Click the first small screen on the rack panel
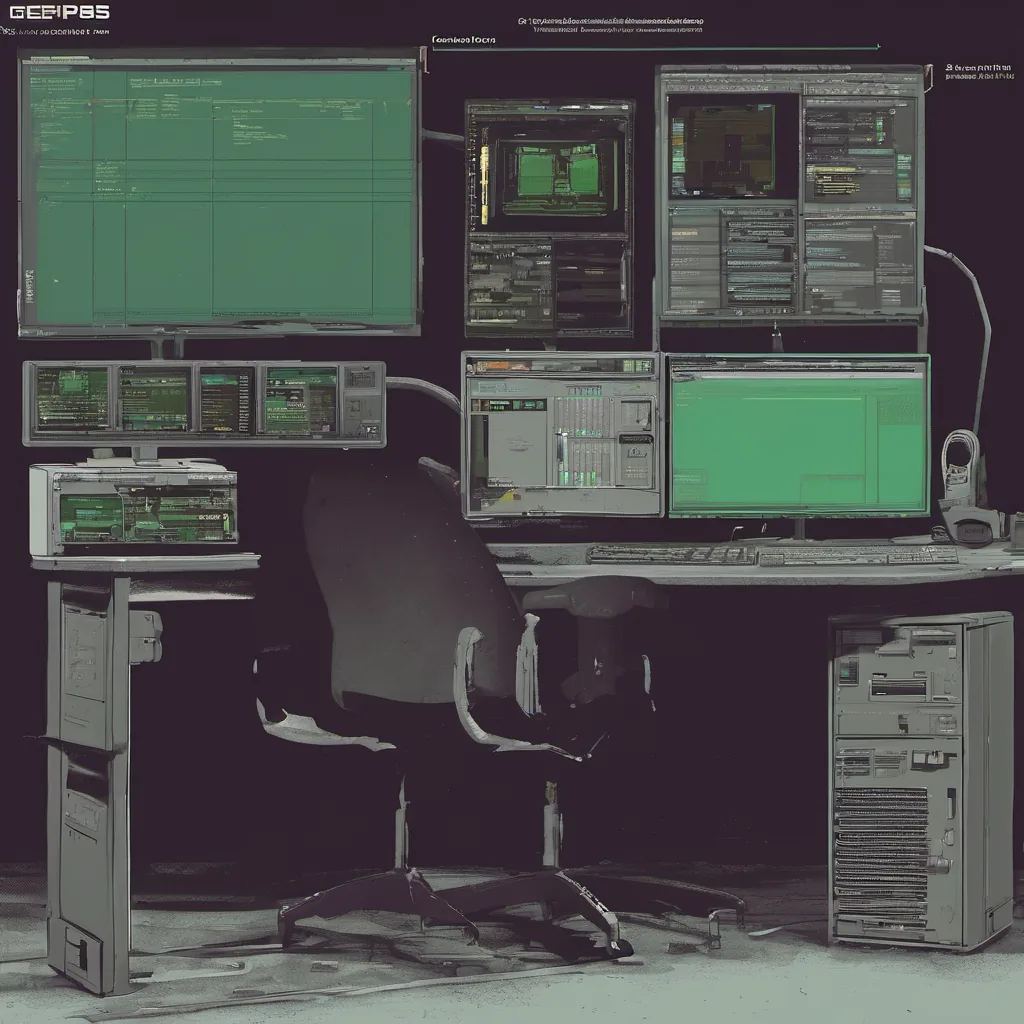Screen dimensions: 1024x1024 [72, 399]
